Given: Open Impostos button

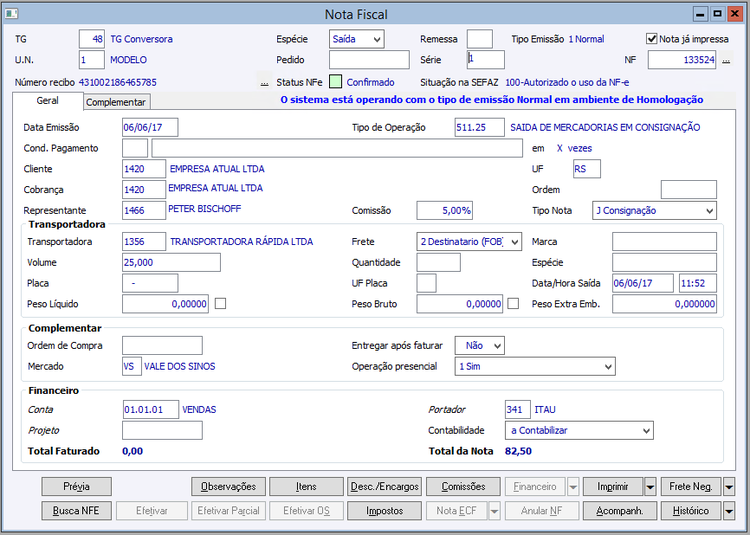Looking at the screenshot, I should click(385, 511).
